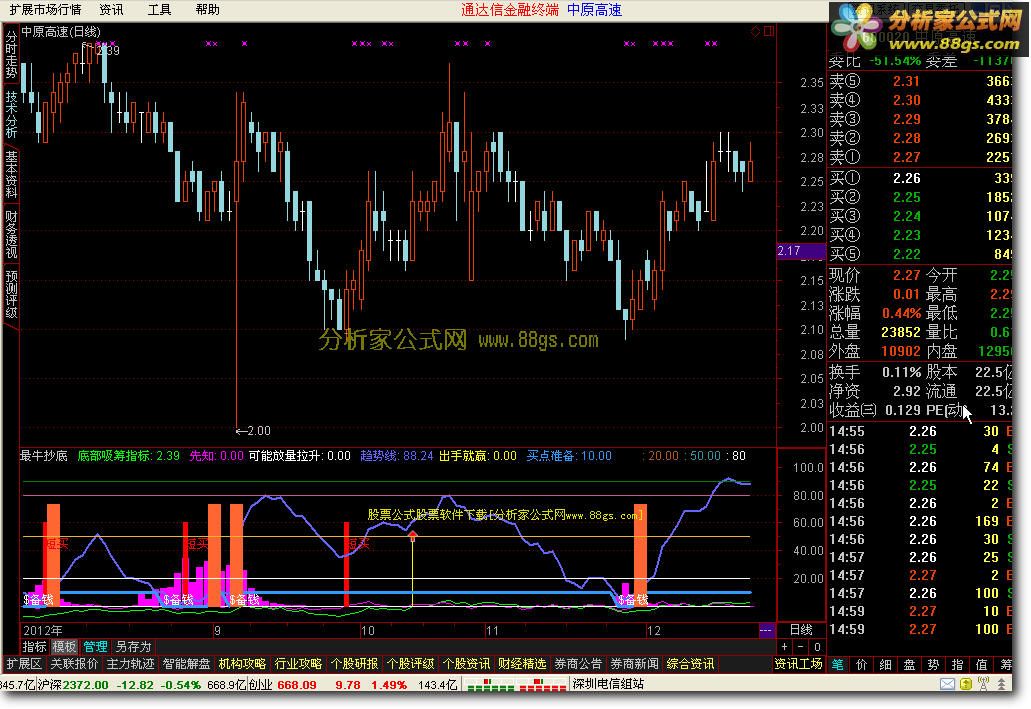Open the 预测评级 side tab
The height and width of the screenshot is (709, 1031).
point(11,294)
